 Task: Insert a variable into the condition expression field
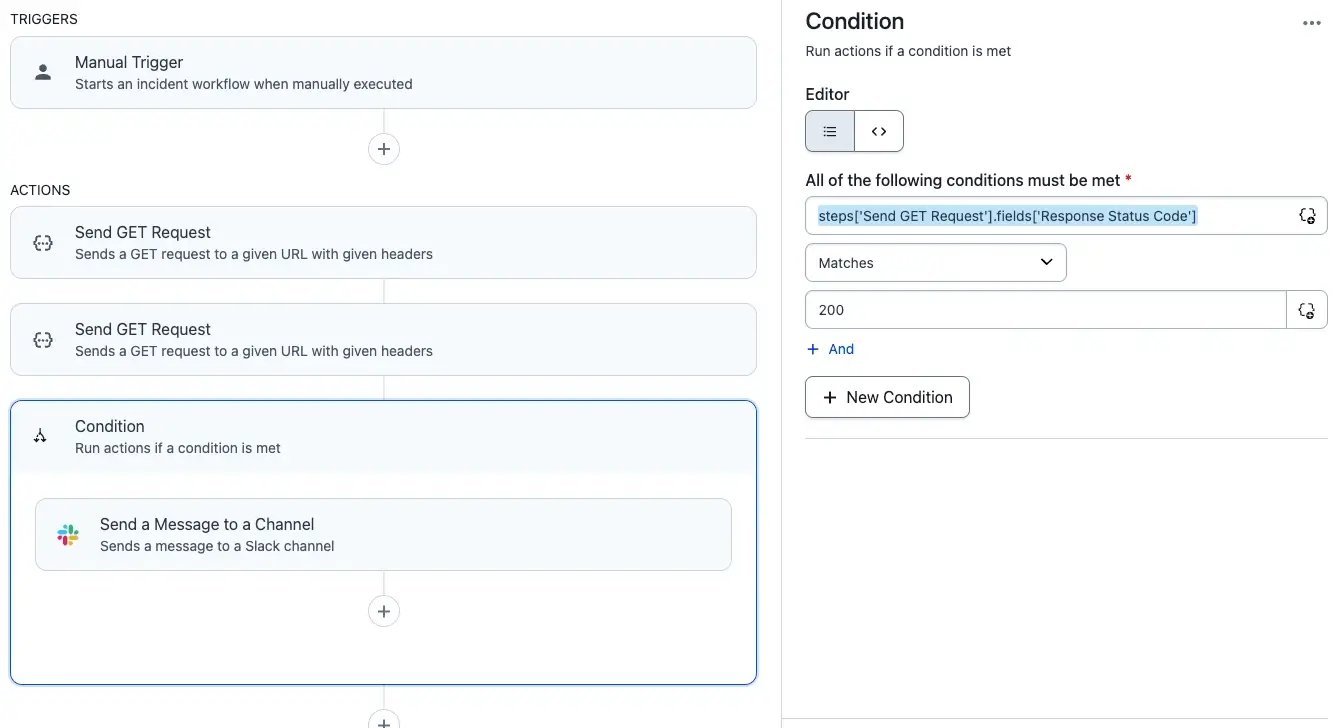[1307, 215]
